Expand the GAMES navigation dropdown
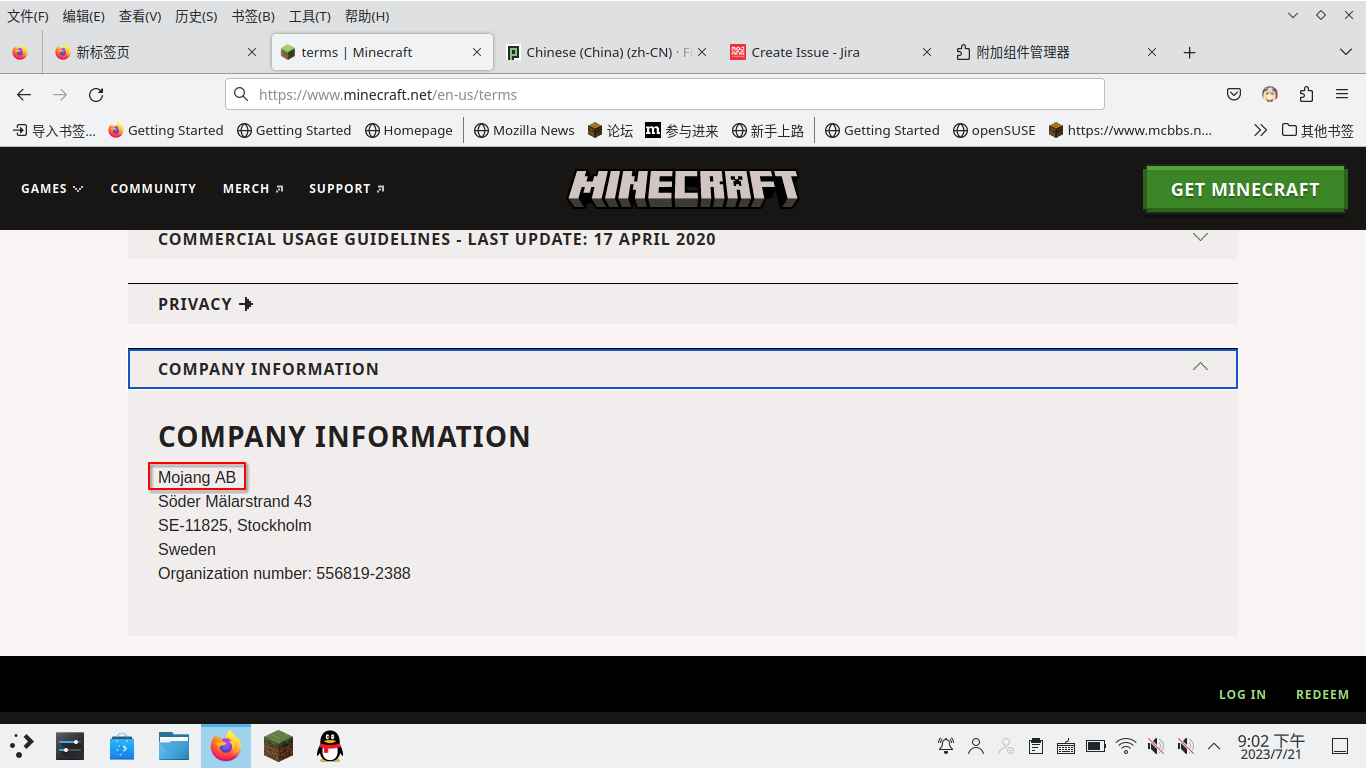 pyautogui.click(x=52, y=188)
